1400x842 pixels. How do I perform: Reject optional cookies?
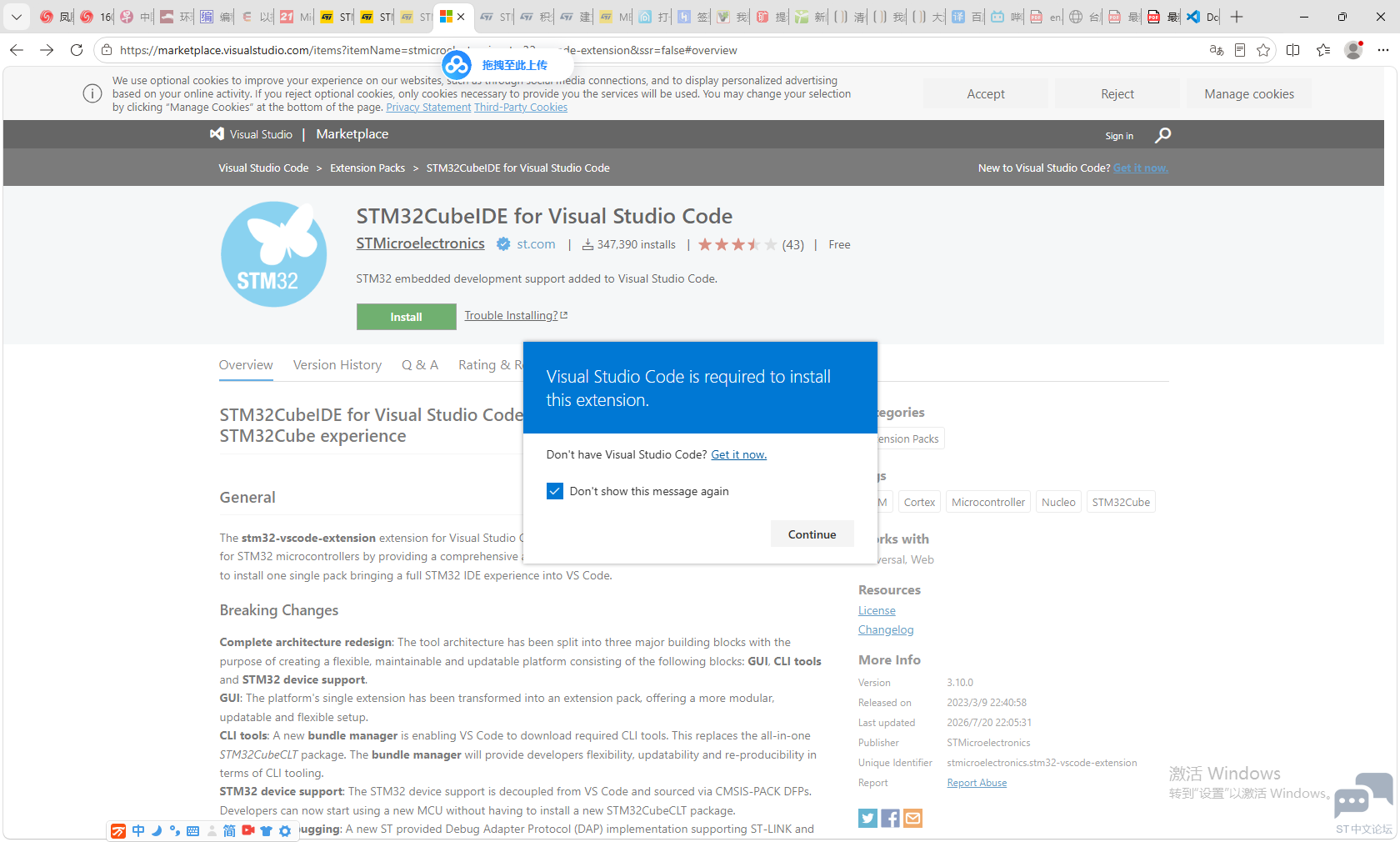coord(1117,94)
